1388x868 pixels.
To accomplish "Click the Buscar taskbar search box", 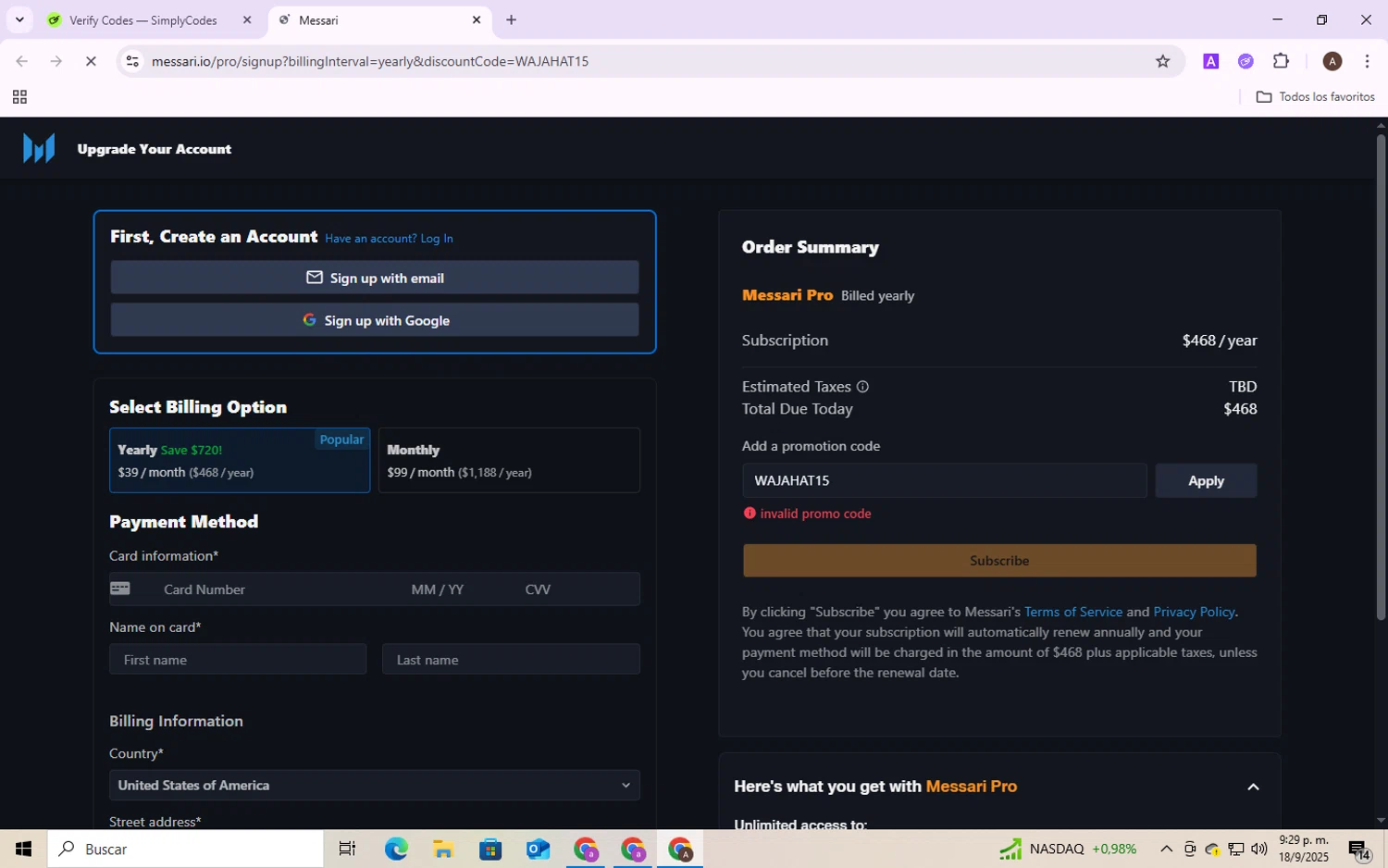I will coord(185,849).
